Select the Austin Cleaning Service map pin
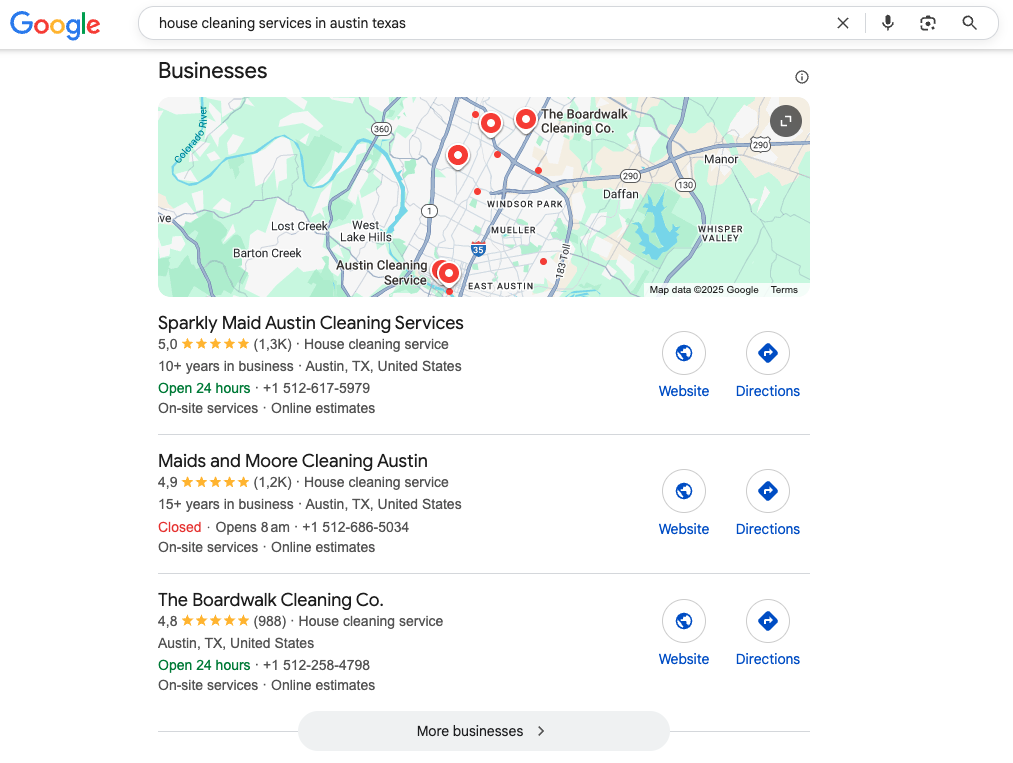1013x763 pixels. [448, 273]
